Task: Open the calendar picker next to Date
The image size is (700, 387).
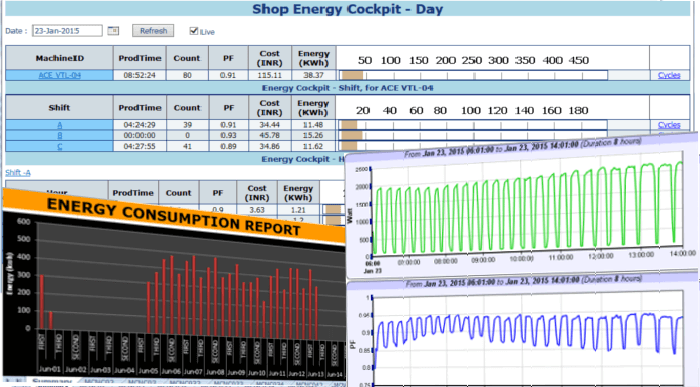Action: [x=113, y=30]
